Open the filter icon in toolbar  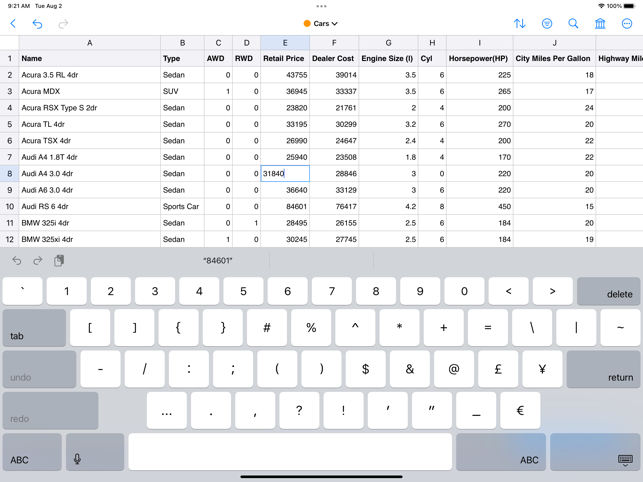(547, 23)
